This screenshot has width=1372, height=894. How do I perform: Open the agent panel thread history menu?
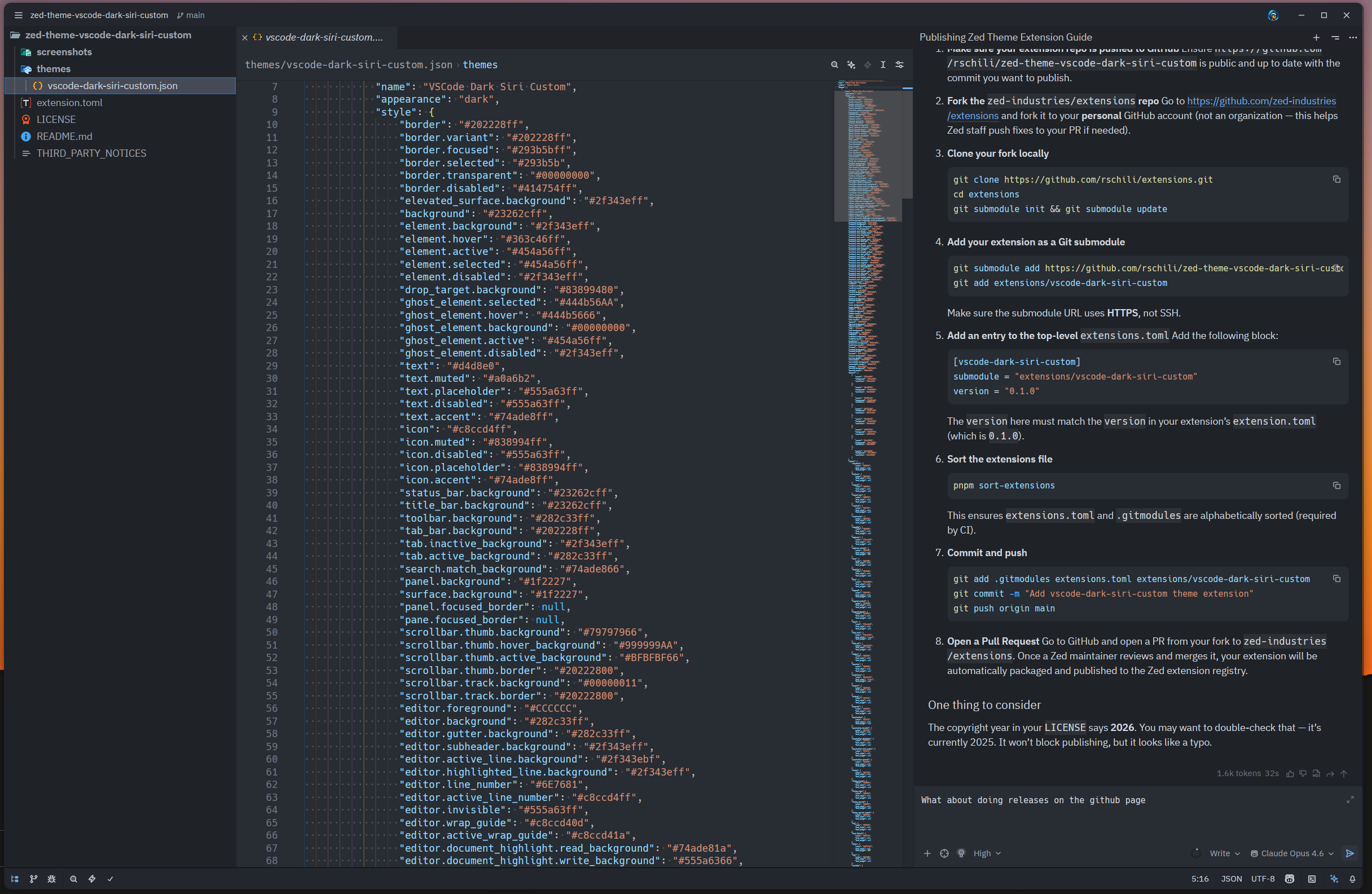1335,37
